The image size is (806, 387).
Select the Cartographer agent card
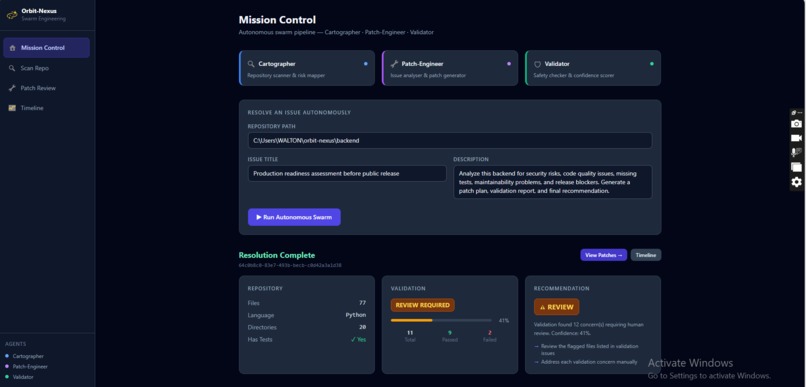tap(307, 68)
